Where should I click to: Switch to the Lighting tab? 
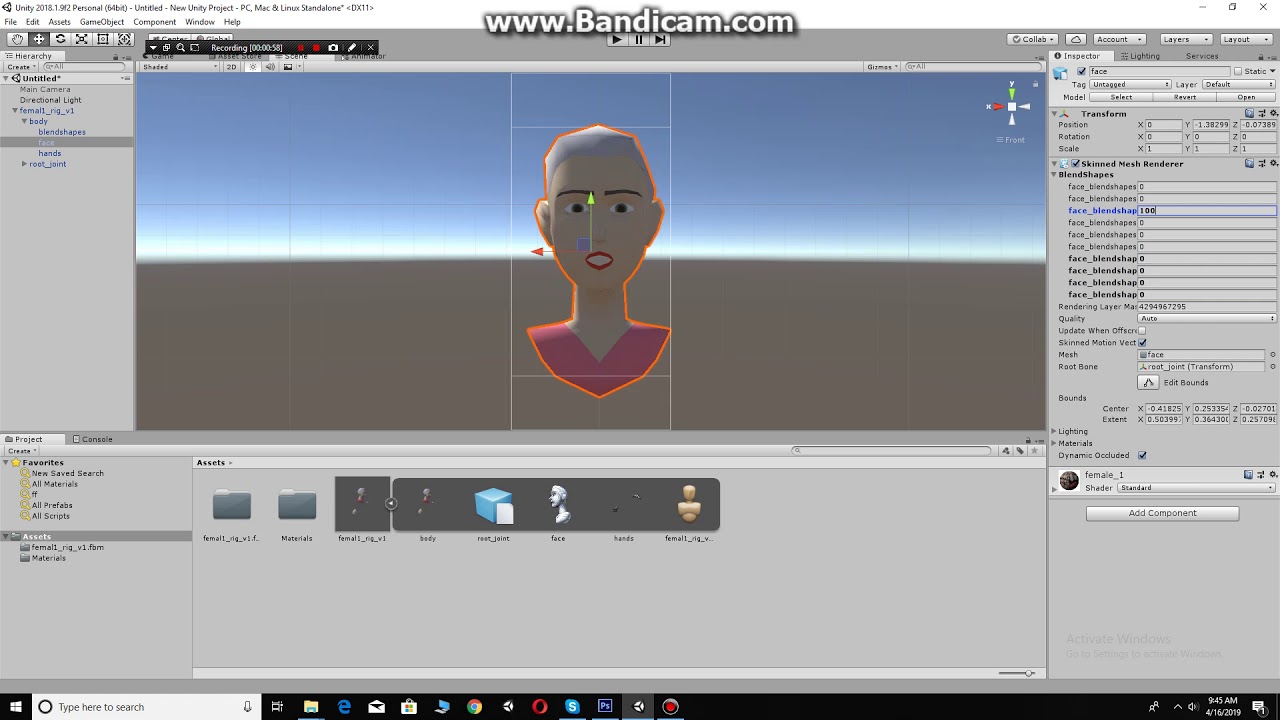click(1139, 56)
